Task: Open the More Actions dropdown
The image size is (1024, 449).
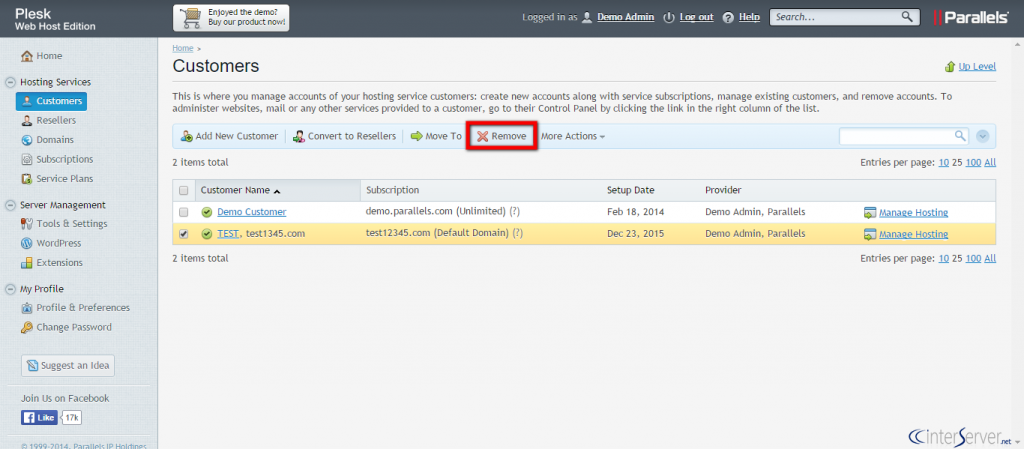Action: [572, 136]
